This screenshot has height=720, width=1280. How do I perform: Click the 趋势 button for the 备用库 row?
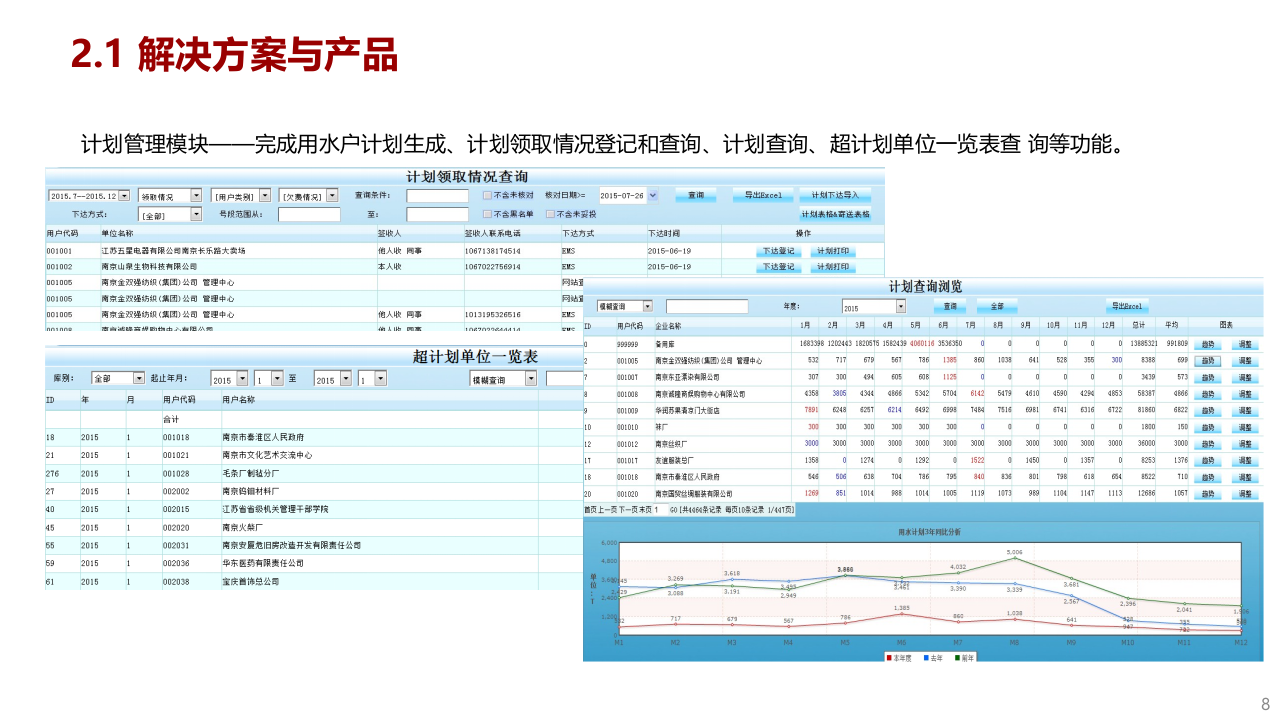1209,343
